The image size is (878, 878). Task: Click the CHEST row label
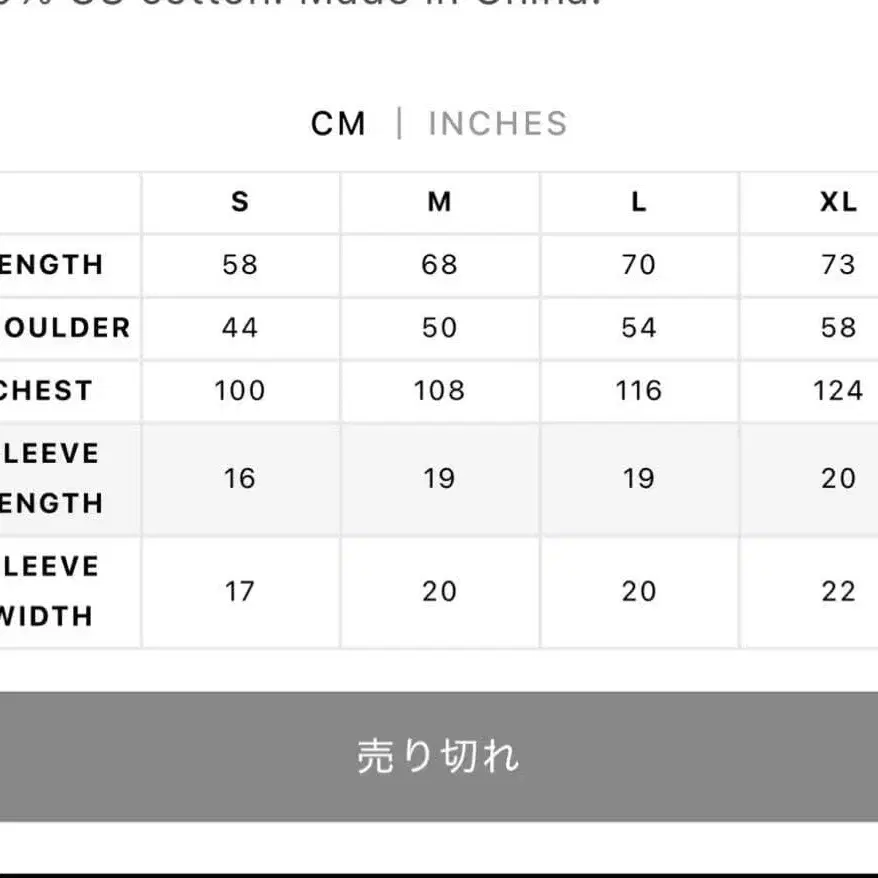click(x=45, y=391)
